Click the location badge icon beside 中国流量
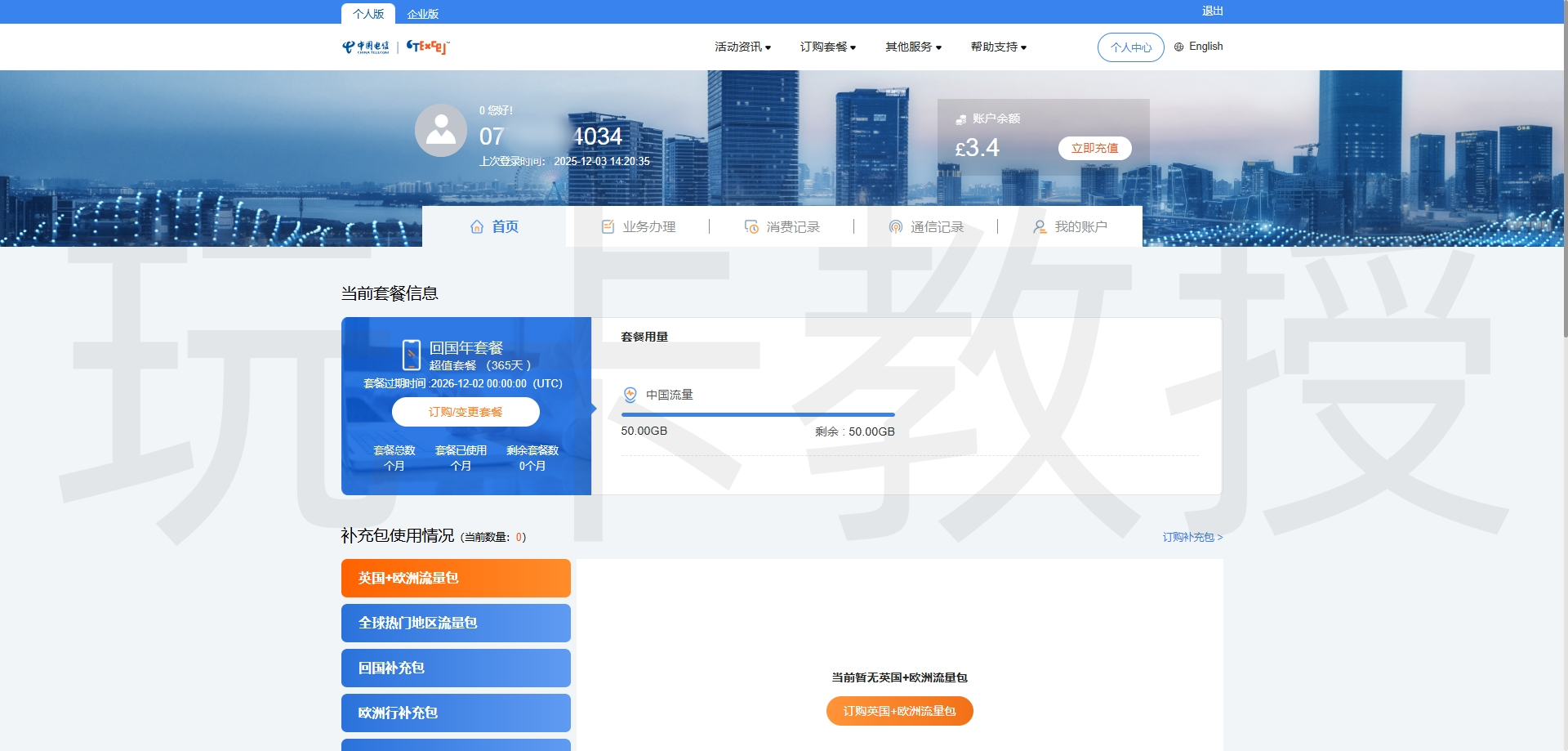 click(630, 394)
